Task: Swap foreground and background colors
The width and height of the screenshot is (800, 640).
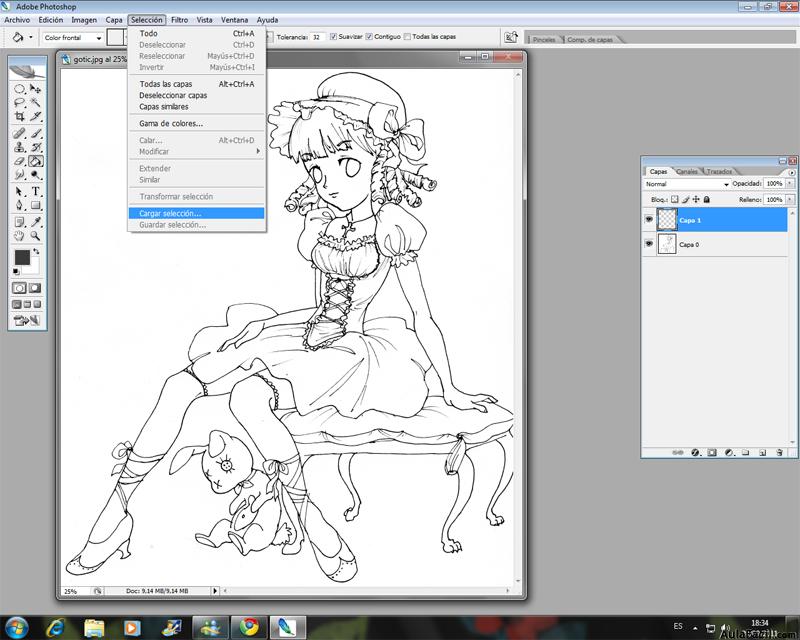Action: click(36, 251)
